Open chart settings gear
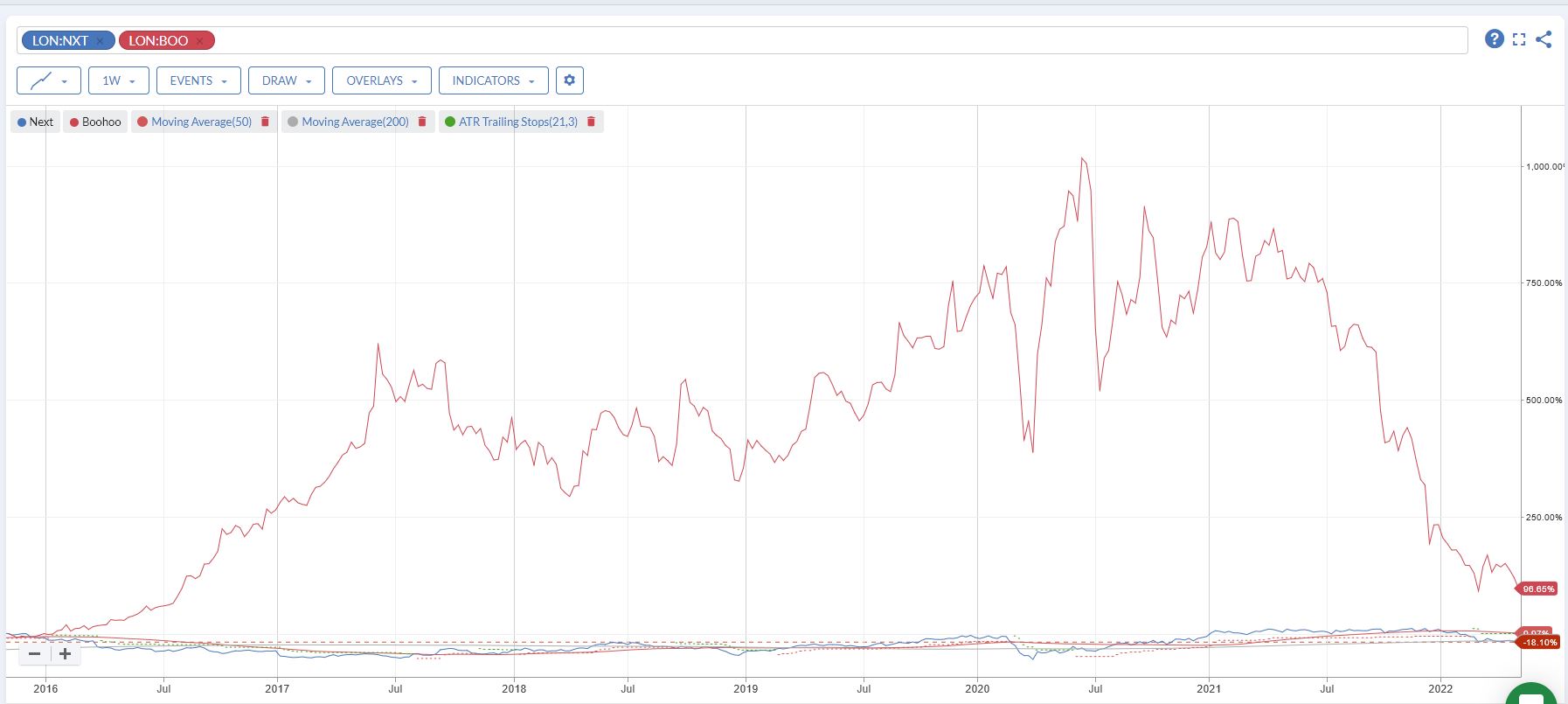This screenshot has height=704, width=1568. tap(570, 80)
